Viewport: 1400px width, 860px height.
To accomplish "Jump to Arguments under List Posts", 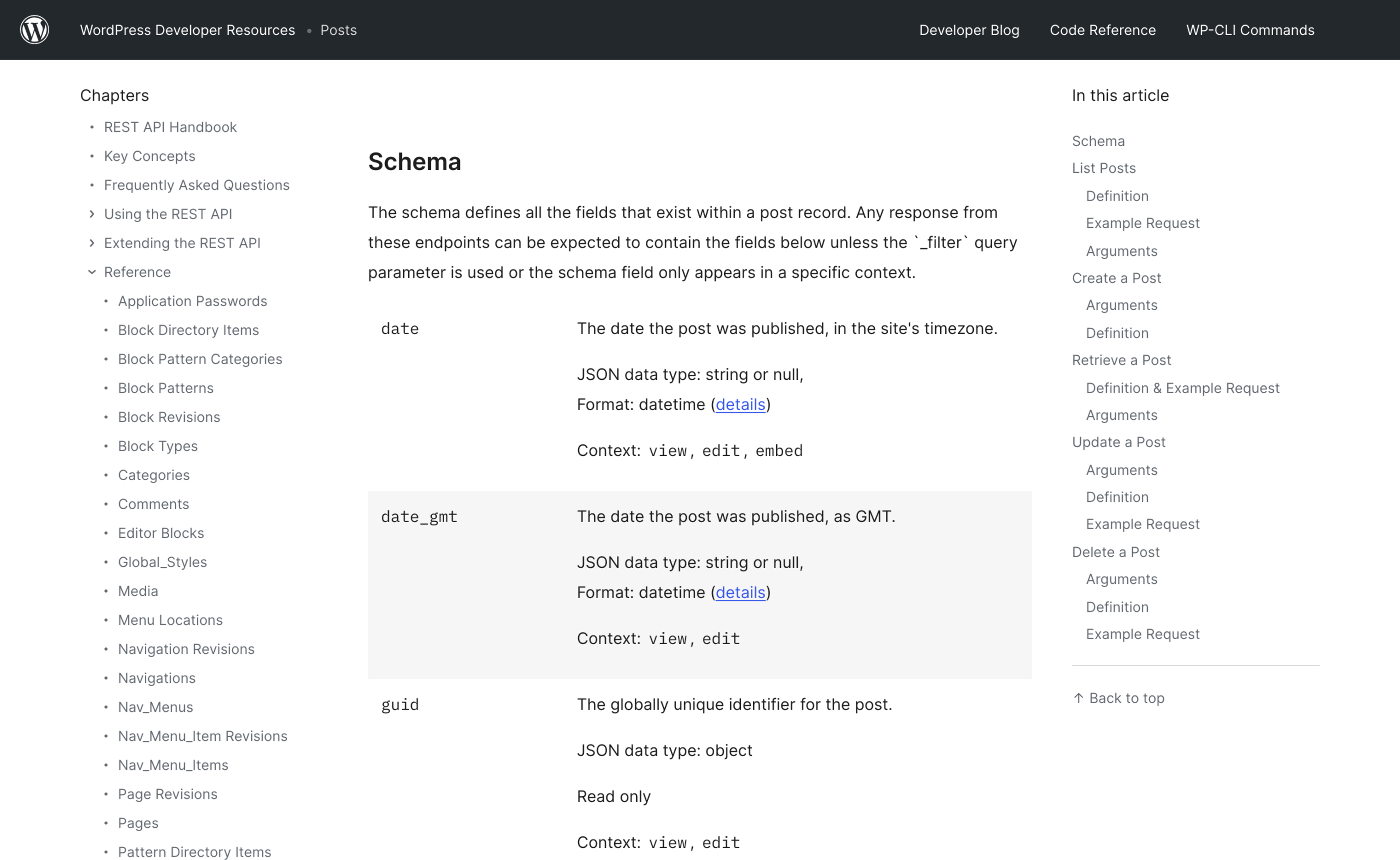I will 1121,251.
